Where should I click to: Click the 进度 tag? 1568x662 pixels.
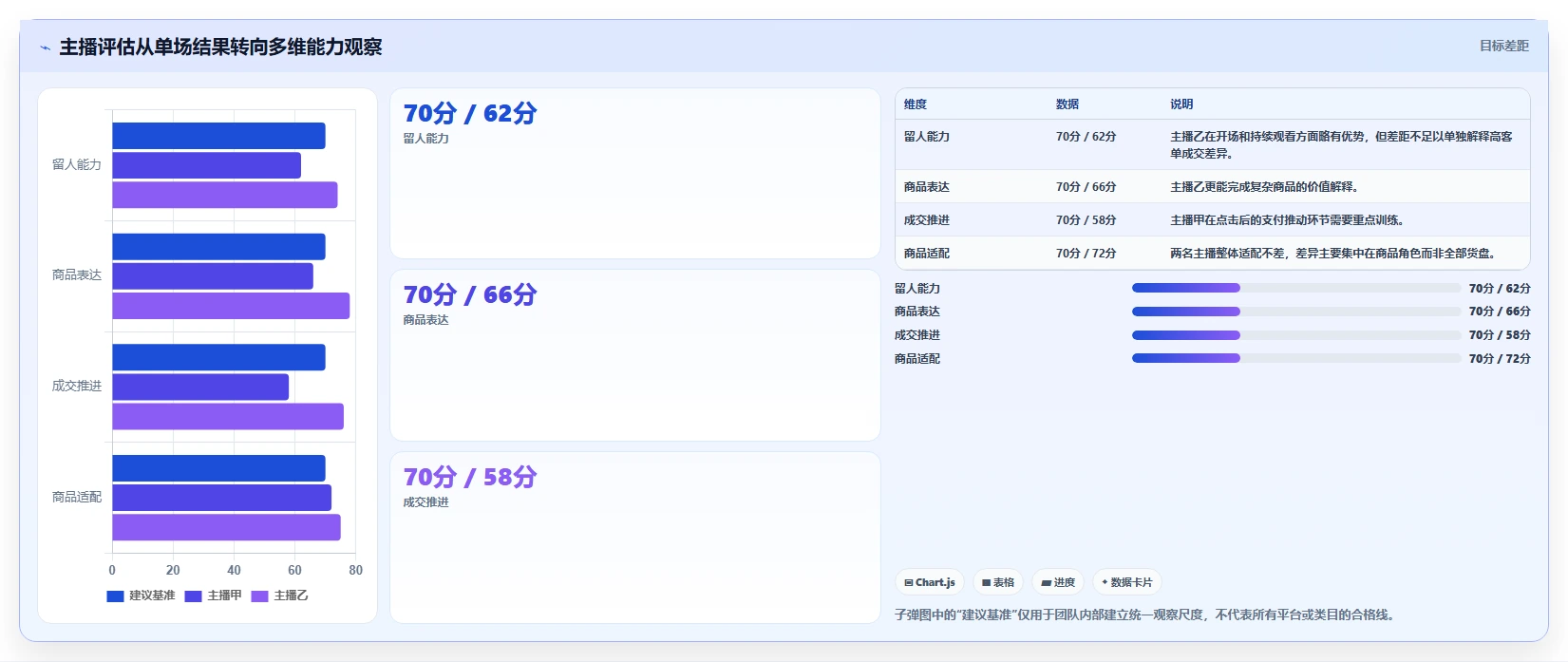click(x=1058, y=582)
